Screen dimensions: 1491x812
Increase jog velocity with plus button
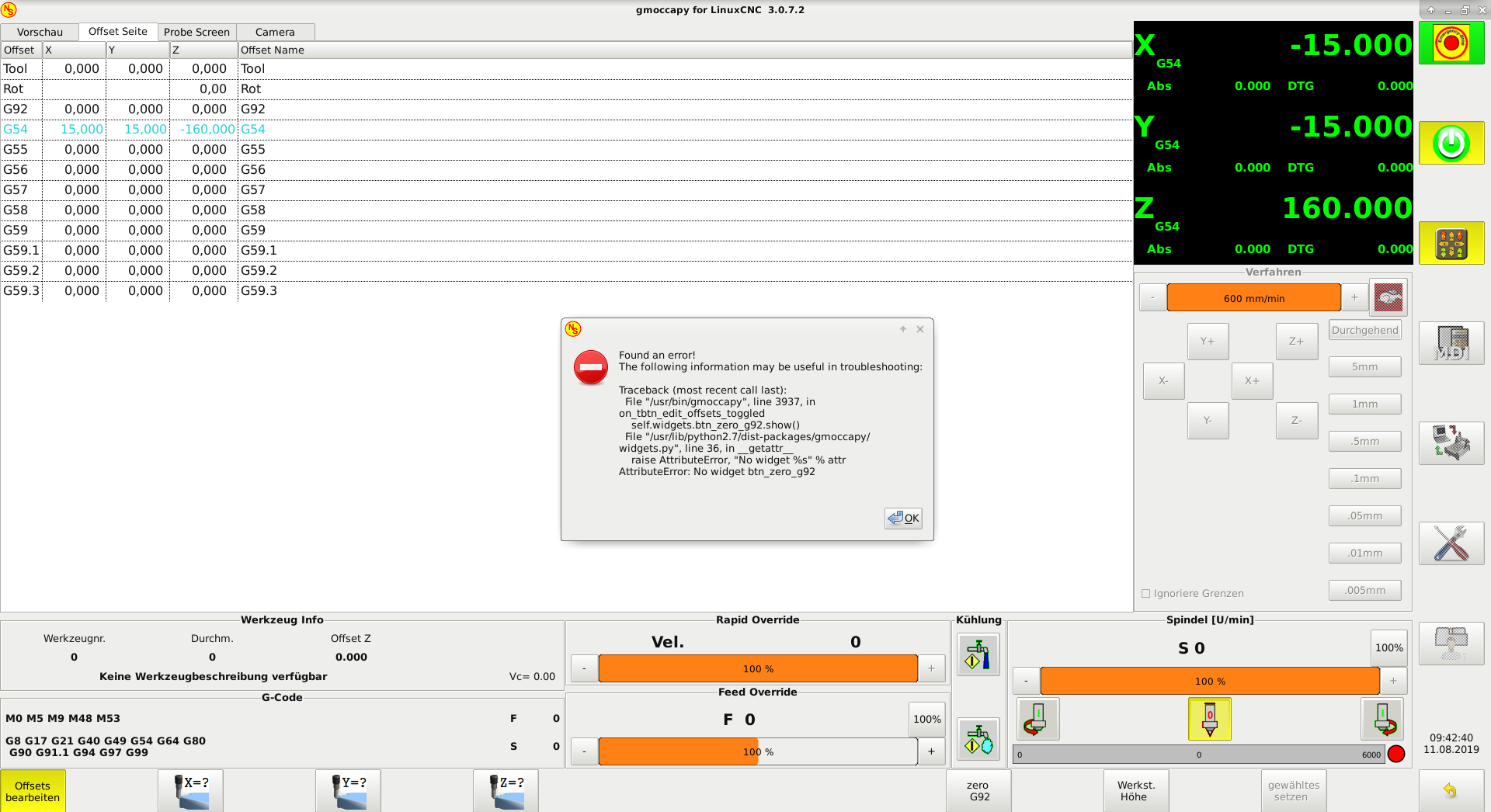click(x=1354, y=297)
